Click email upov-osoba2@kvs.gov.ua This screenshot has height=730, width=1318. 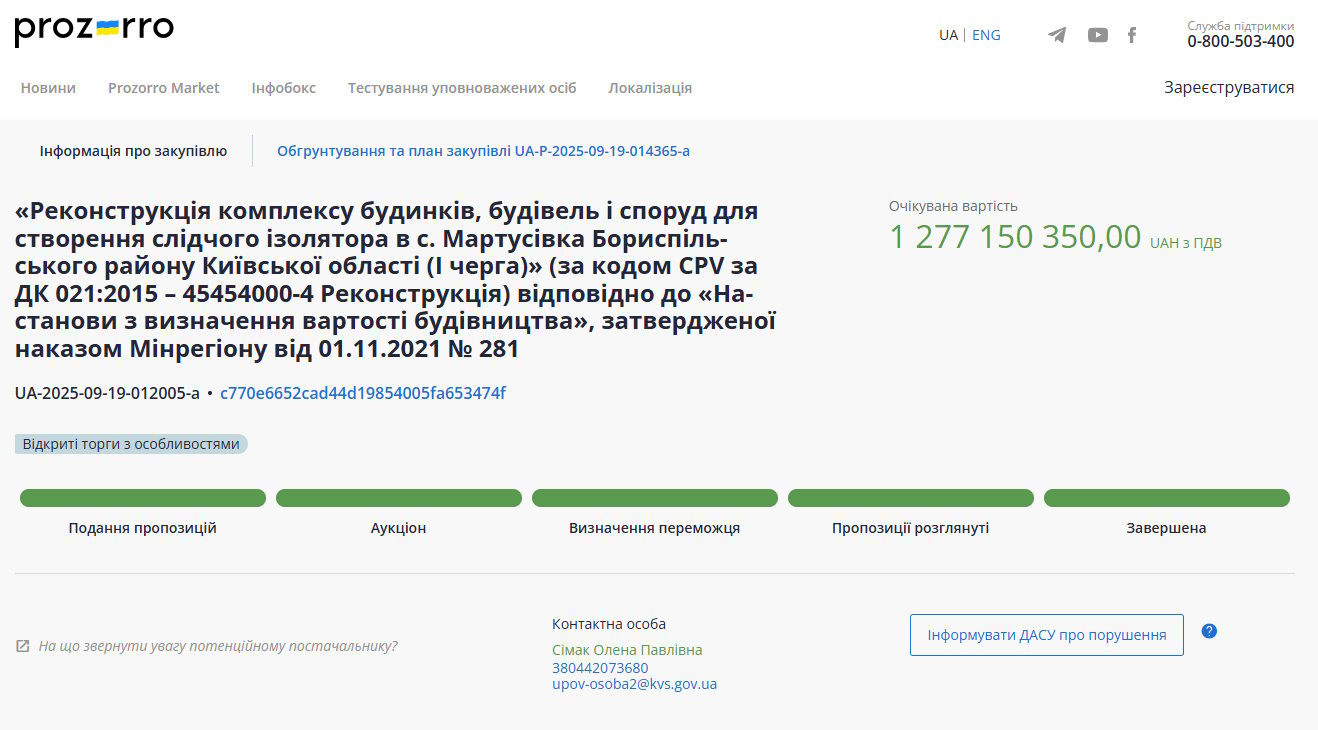pyautogui.click(x=634, y=685)
